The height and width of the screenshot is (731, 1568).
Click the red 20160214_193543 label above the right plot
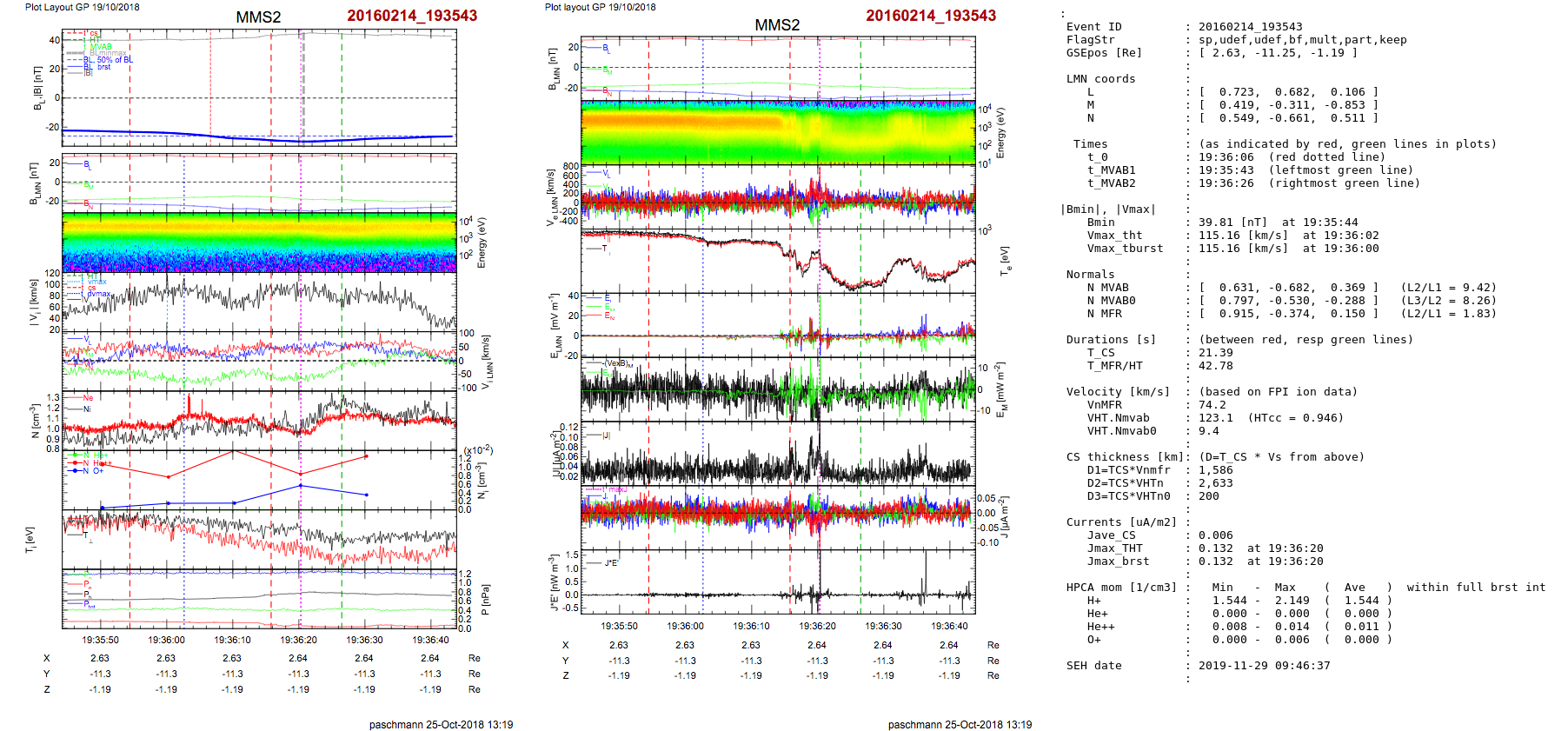tap(931, 16)
